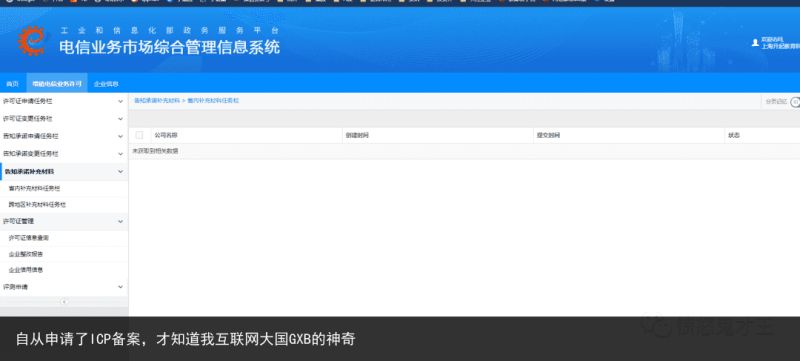This screenshot has width=800, height=361.
Task: Collapse the sidebar using the bottom handle
Action: (64, 301)
